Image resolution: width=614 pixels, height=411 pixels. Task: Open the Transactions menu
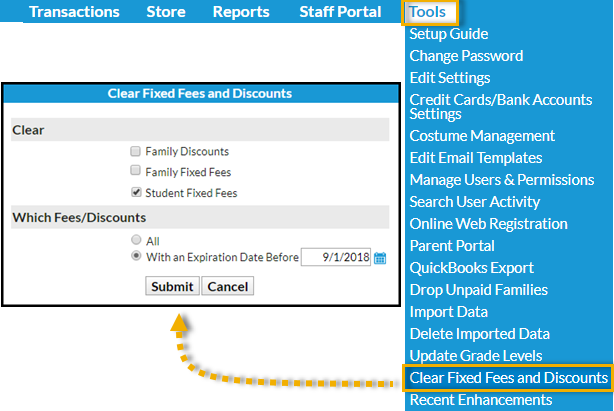pyautogui.click(x=74, y=12)
